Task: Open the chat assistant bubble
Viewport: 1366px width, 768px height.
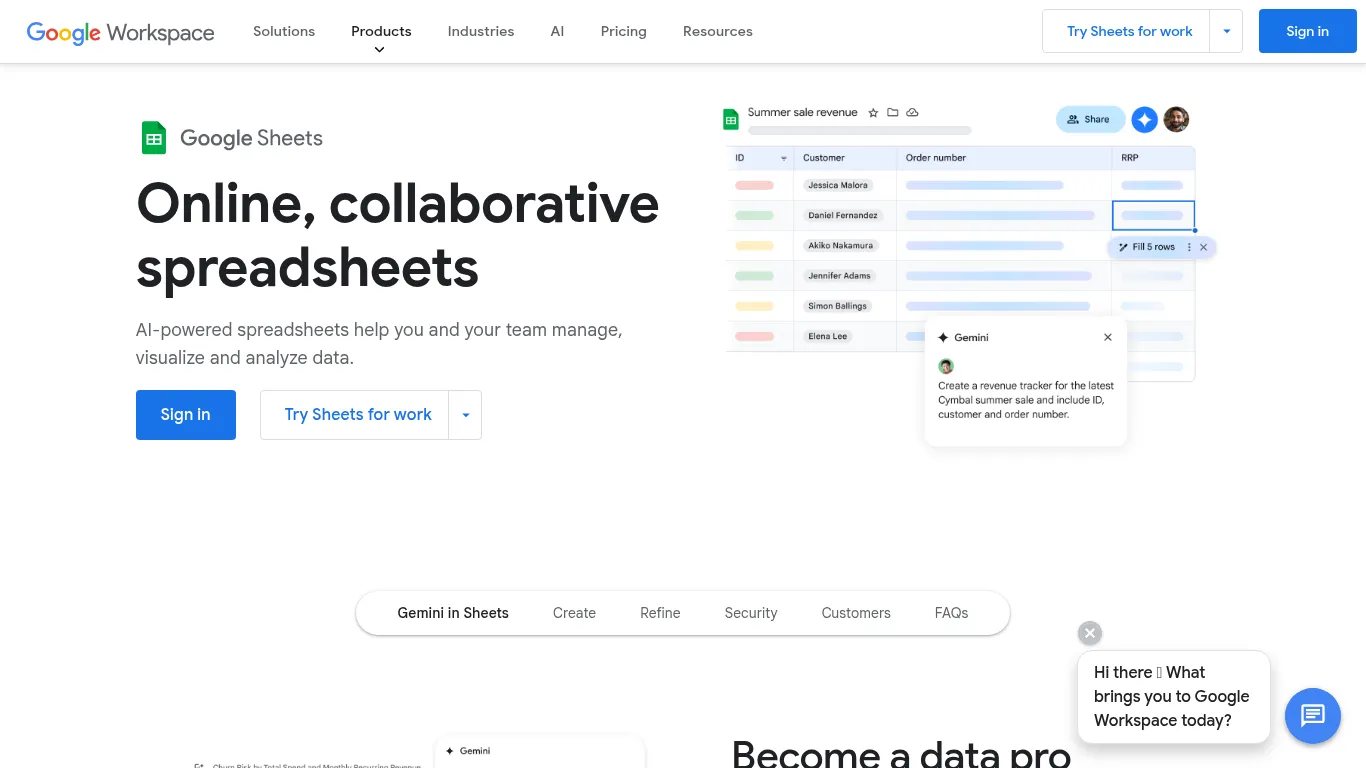Action: pyautogui.click(x=1312, y=716)
